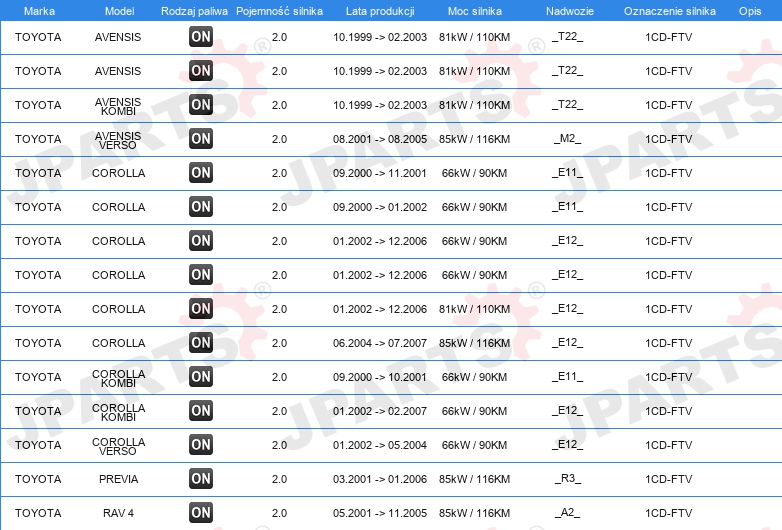Click the 06.2004 -> 07.2007 production years cell
Viewport: 782px width, 530px height.
coord(380,343)
